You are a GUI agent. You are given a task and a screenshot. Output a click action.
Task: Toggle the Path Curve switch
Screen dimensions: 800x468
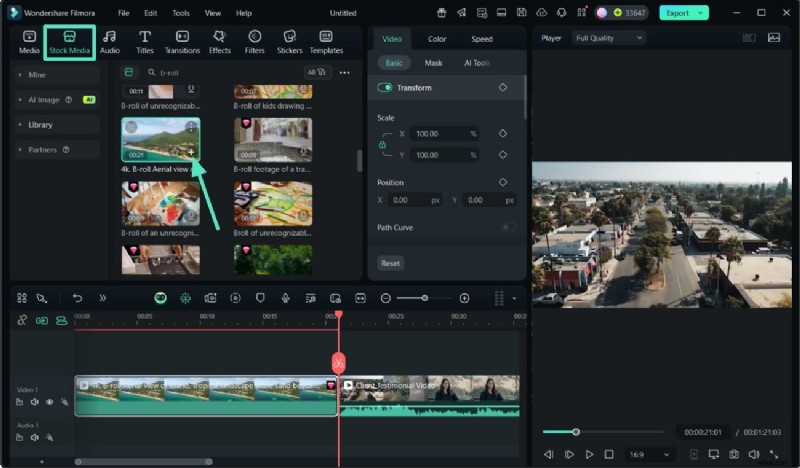(508, 228)
